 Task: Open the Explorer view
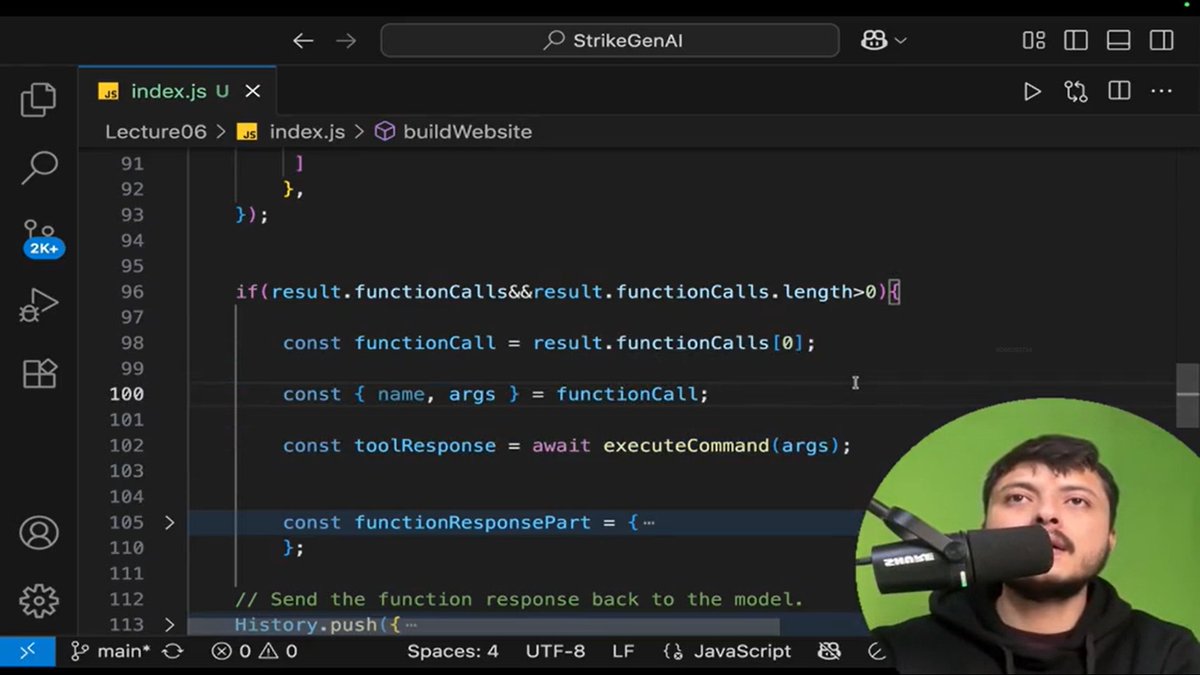[38, 100]
